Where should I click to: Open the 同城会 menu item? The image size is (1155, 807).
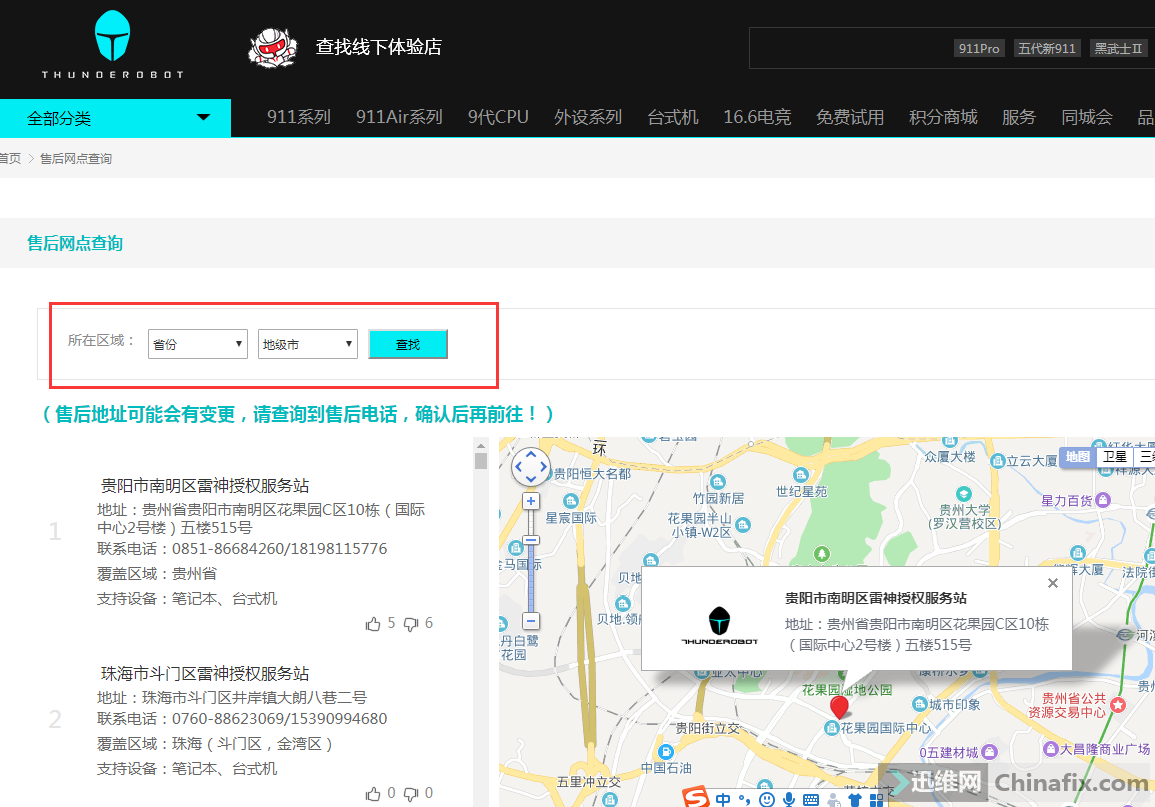click(1086, 117)
